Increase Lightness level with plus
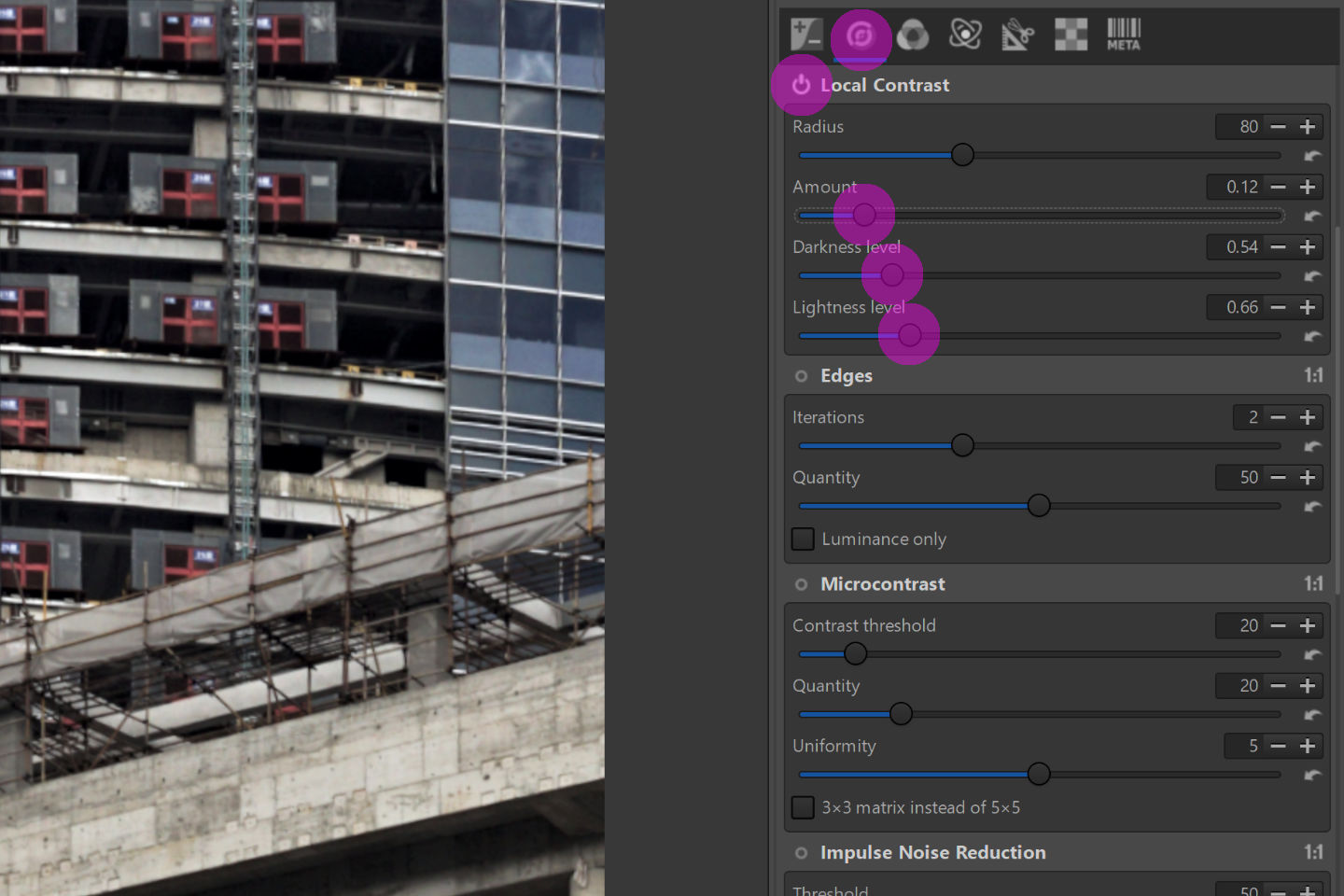The image size is (1344, 896). coord(1308,307)
